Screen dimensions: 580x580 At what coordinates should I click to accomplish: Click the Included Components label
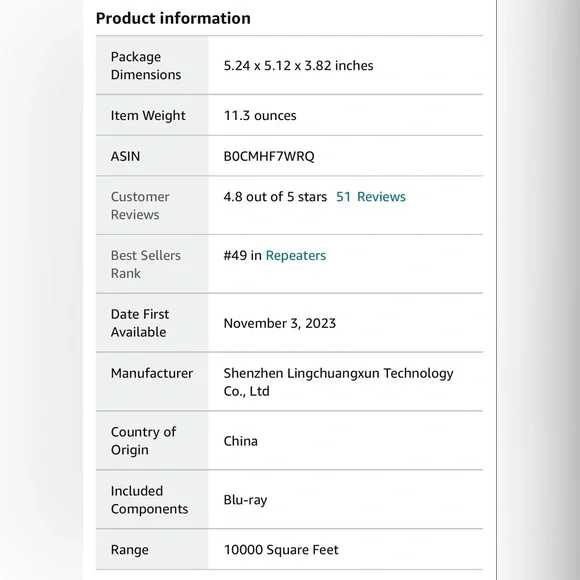tap(149, 500)
